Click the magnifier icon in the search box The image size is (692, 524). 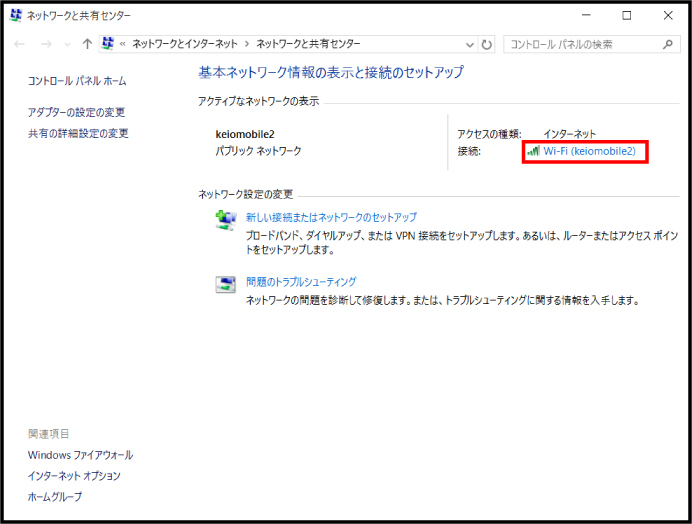pos(669,44)
